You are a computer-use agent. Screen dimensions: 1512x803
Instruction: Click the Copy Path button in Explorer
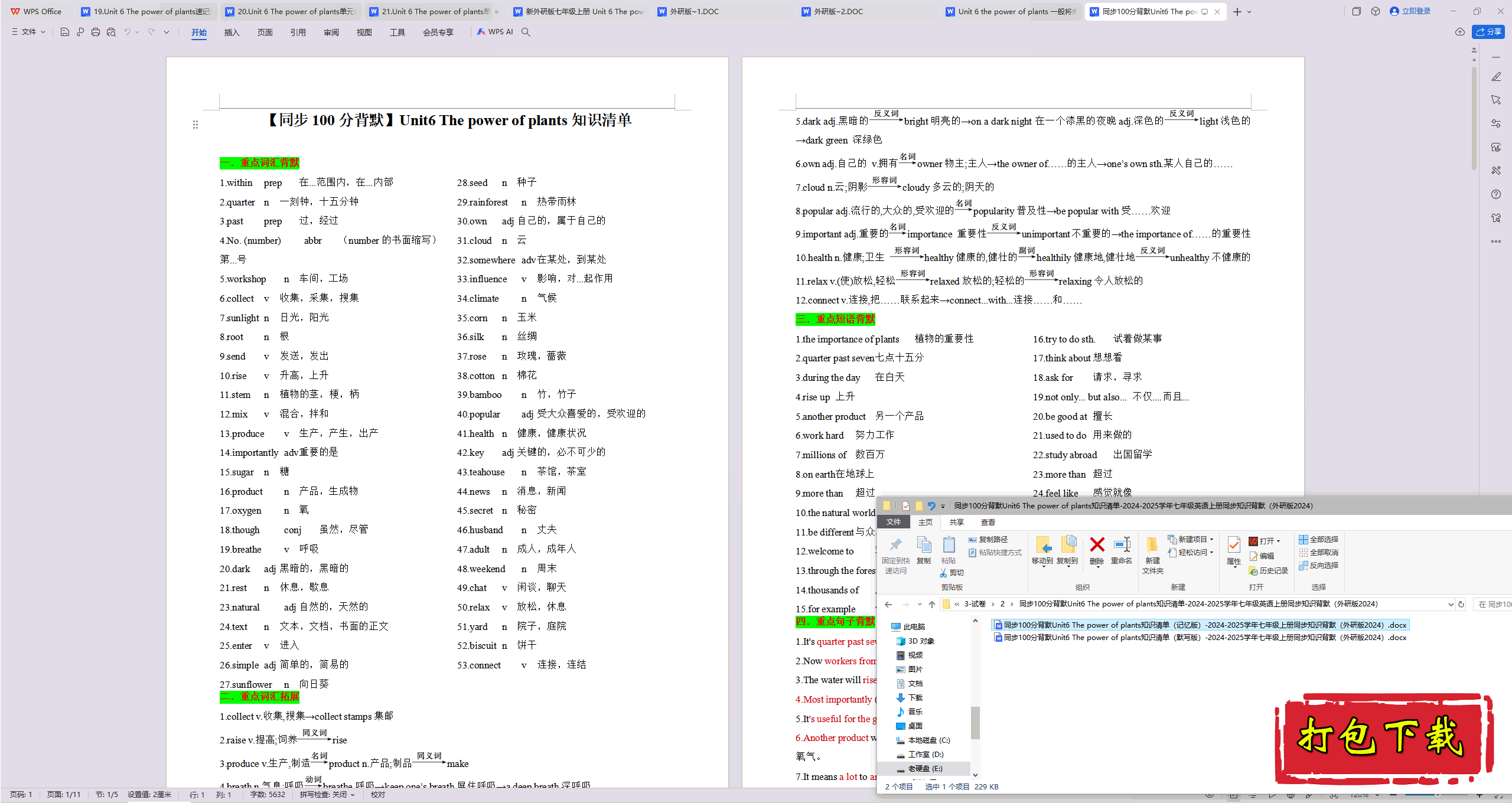tap(988, 540)
